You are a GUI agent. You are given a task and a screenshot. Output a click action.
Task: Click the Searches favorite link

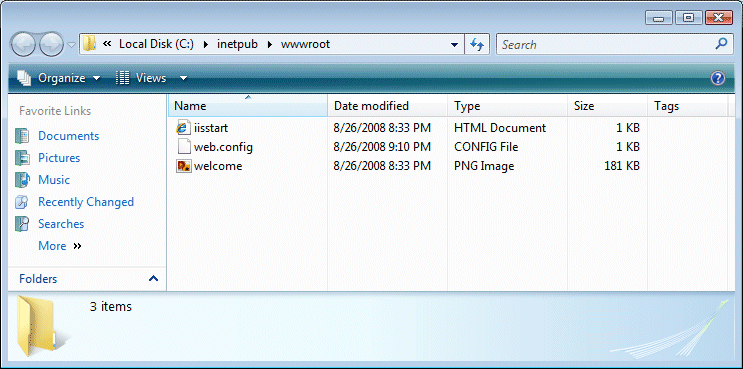point(61,224)
